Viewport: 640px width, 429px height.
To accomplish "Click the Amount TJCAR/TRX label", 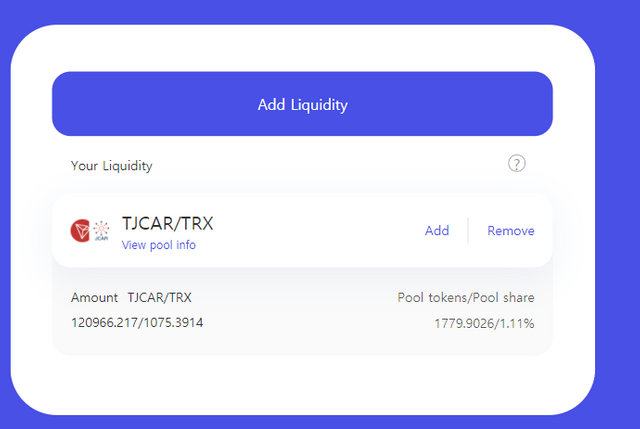I will coord(131,298).
